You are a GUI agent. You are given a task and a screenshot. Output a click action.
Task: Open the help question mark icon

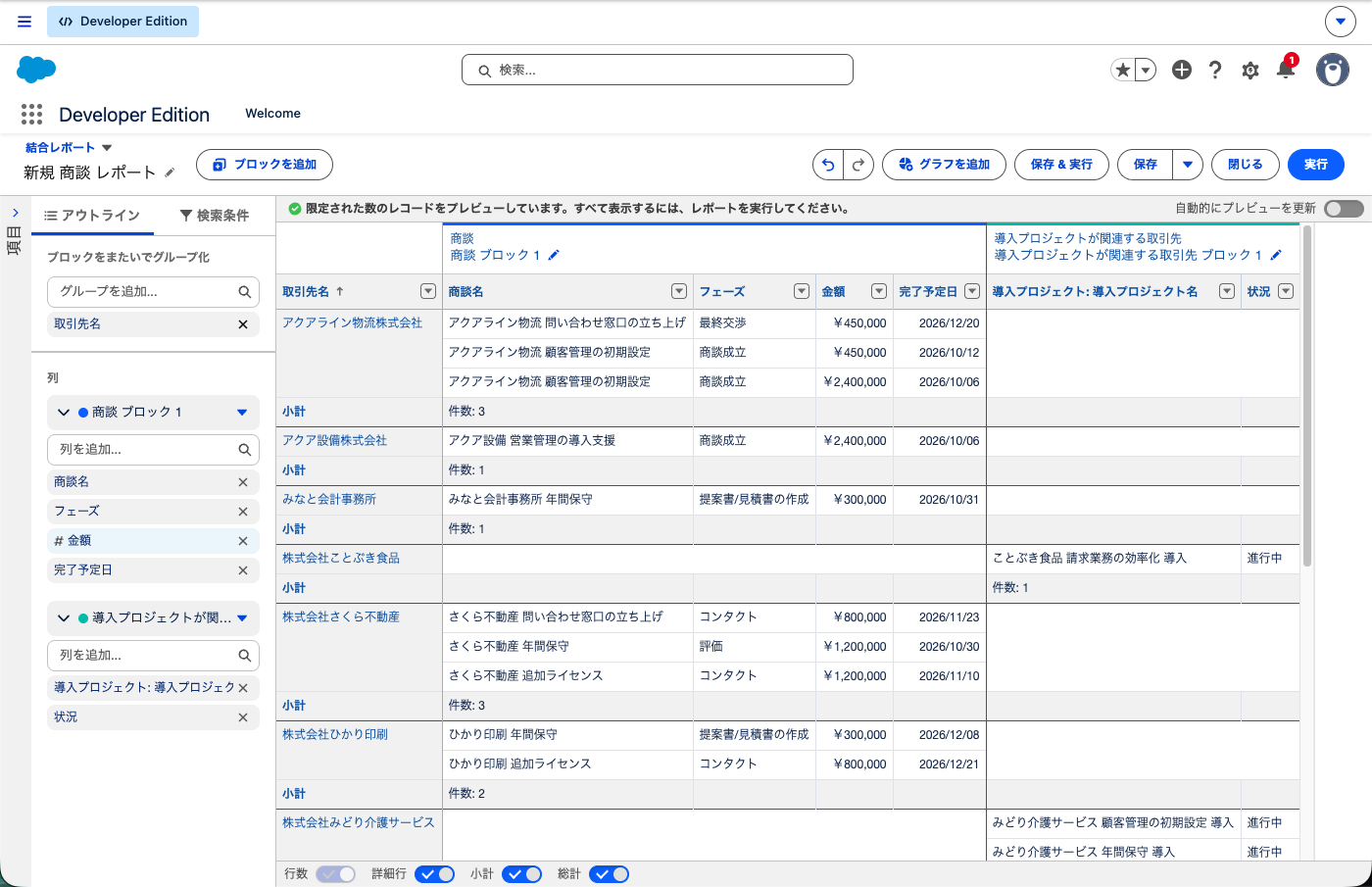[x=1215, y=70]
